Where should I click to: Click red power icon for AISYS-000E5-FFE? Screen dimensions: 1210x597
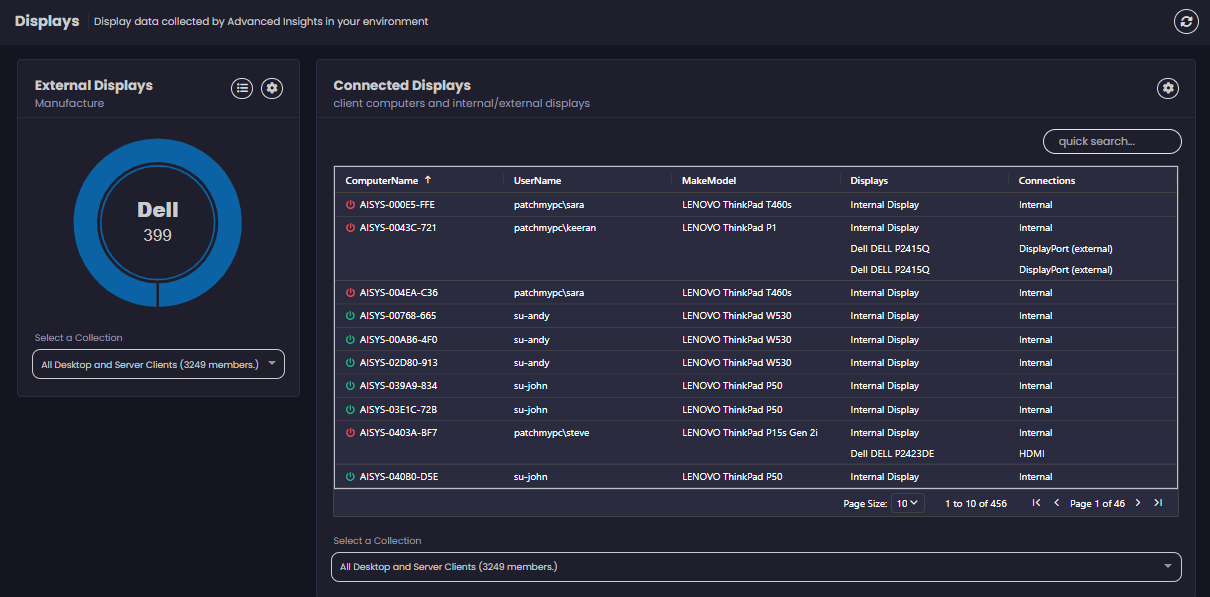pyautogui.click(x=350, y=205)
